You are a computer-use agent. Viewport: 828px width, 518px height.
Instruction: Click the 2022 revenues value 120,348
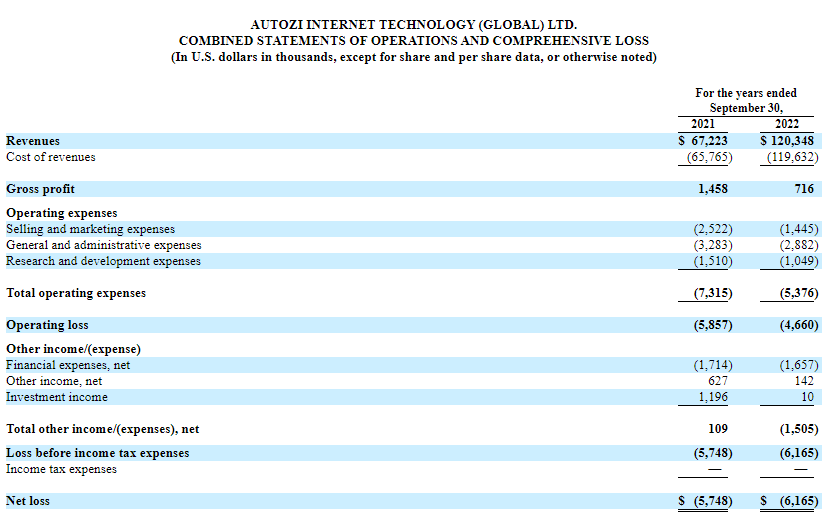(792, 141)
